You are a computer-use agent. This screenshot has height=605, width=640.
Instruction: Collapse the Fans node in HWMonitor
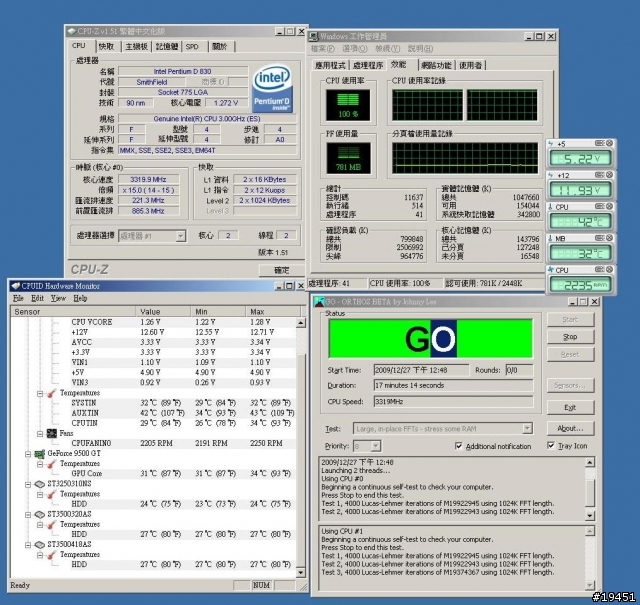(40, 434)
